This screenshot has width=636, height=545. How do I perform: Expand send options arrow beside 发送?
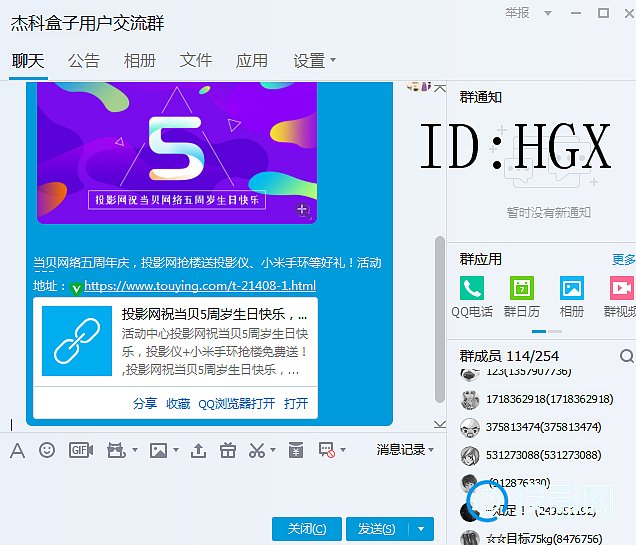tap(421, 529)
